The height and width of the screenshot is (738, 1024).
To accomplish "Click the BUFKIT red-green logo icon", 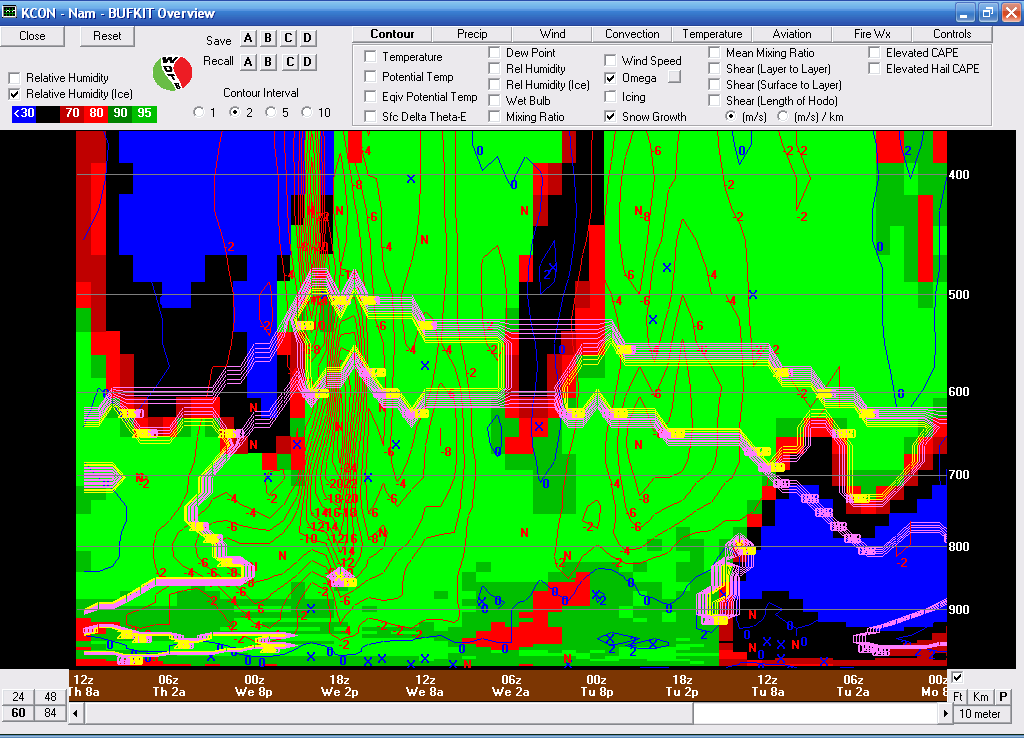I will pos(172,72).
